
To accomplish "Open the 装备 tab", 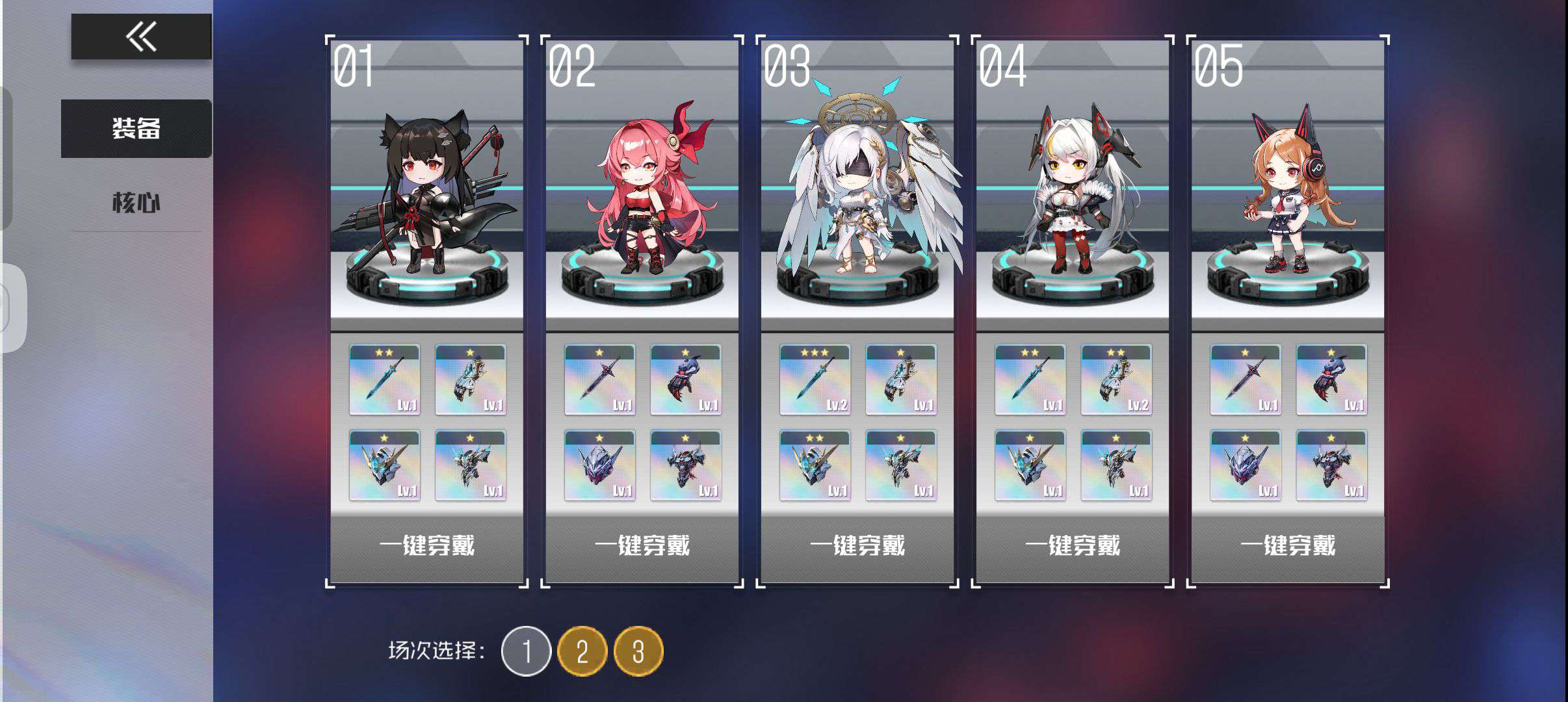I will (x=136, y=129).
